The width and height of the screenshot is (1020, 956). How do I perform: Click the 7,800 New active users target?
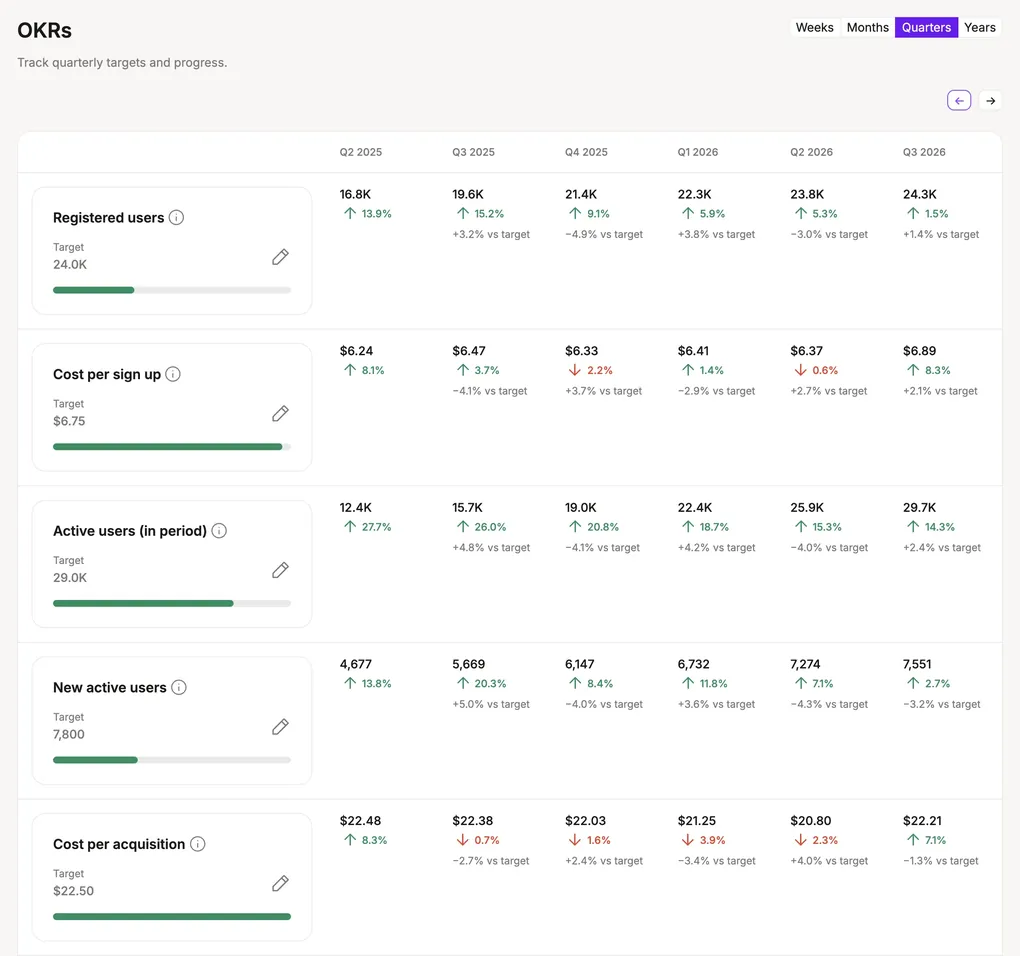point(69,735)
